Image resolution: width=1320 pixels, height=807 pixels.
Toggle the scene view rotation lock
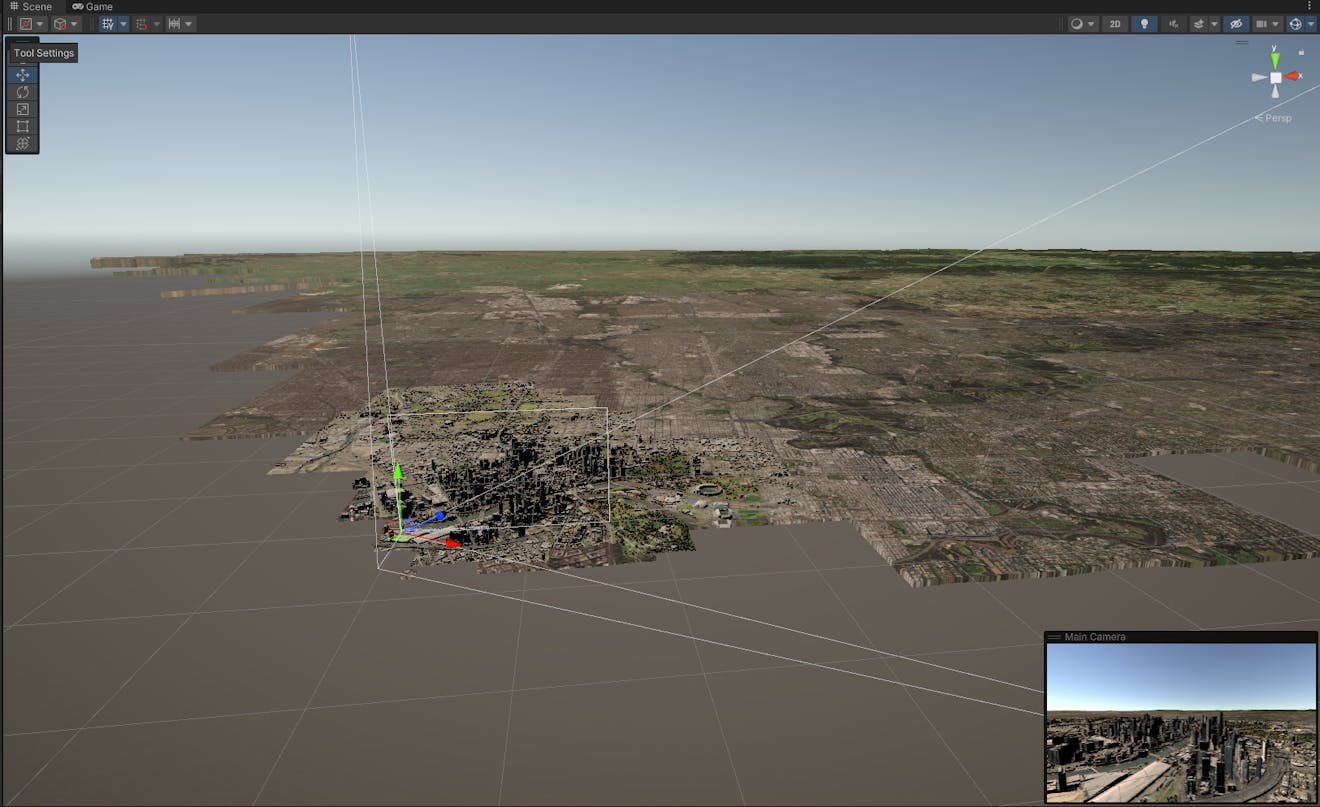[1301, 52]
